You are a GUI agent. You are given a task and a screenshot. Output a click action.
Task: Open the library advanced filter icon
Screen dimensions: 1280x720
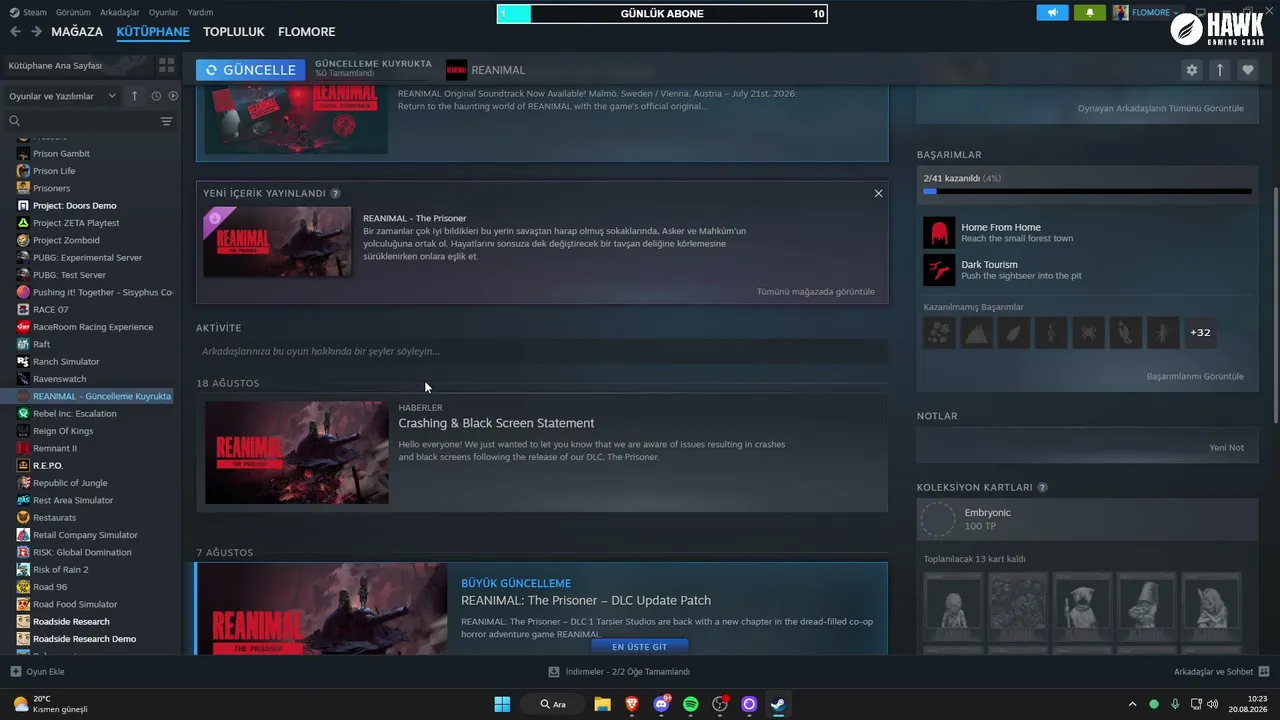(x=166, y=121)
